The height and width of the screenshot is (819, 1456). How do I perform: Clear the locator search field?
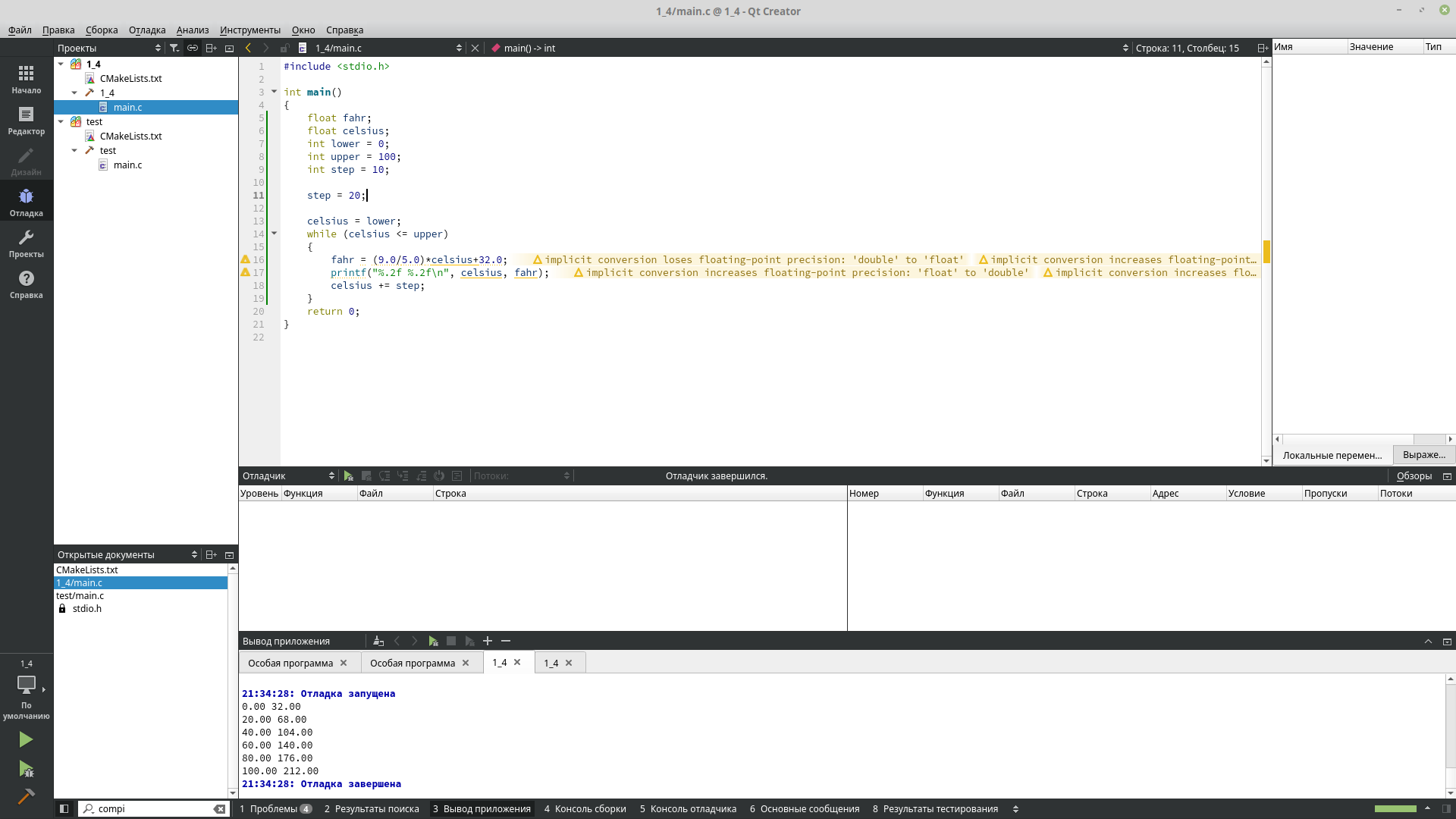(219, 808)
